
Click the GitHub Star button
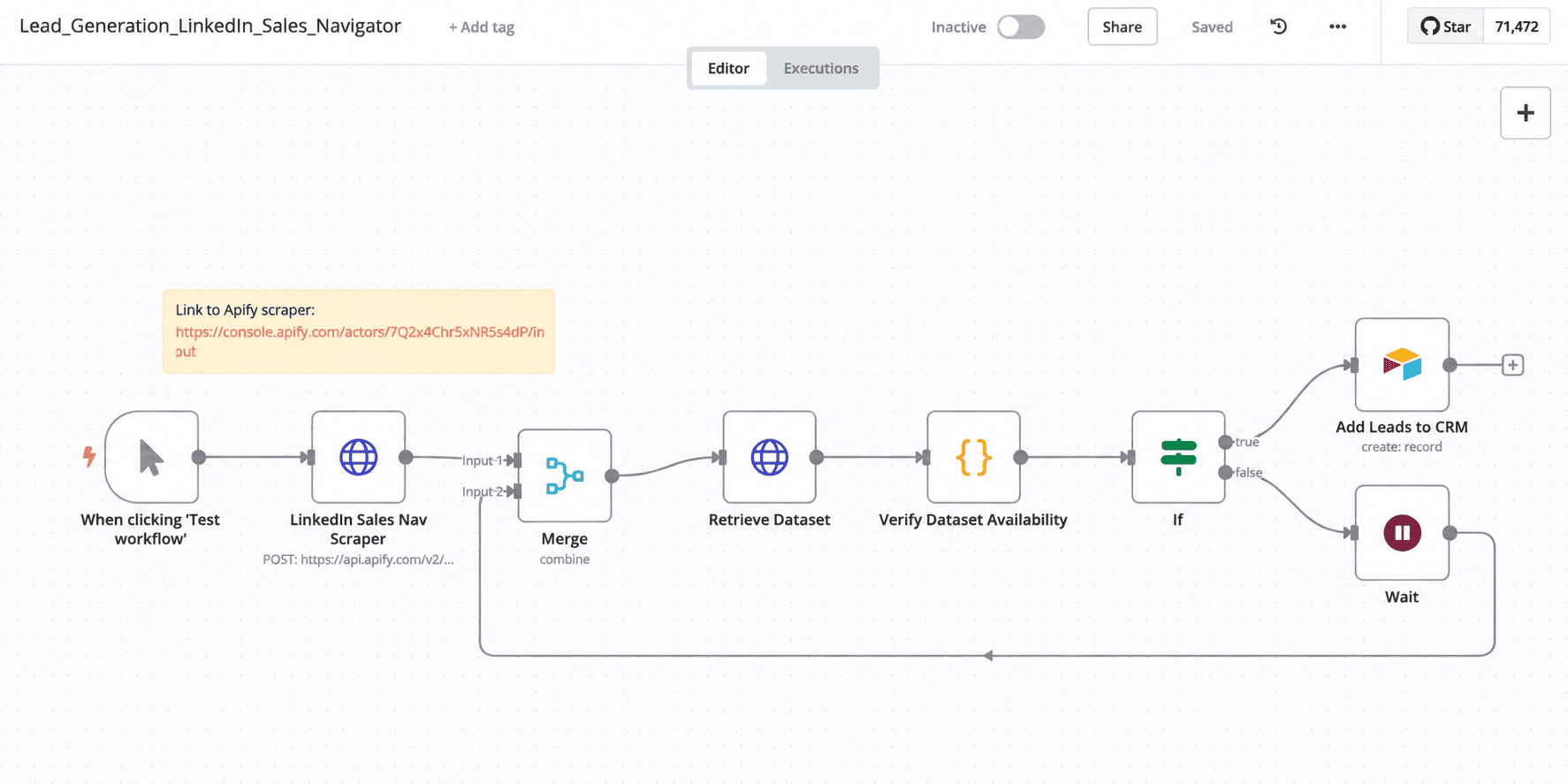[x=1445, y=27]
